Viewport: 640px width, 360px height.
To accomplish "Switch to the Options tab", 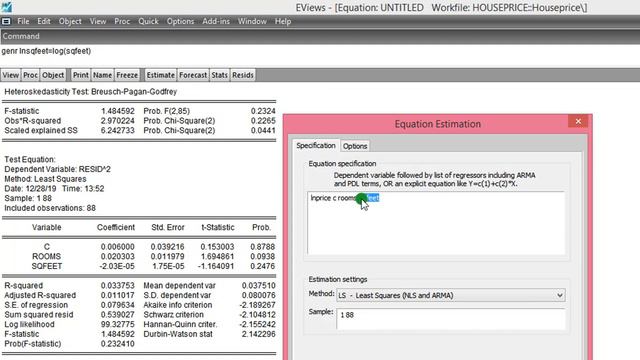I will 355,146.
